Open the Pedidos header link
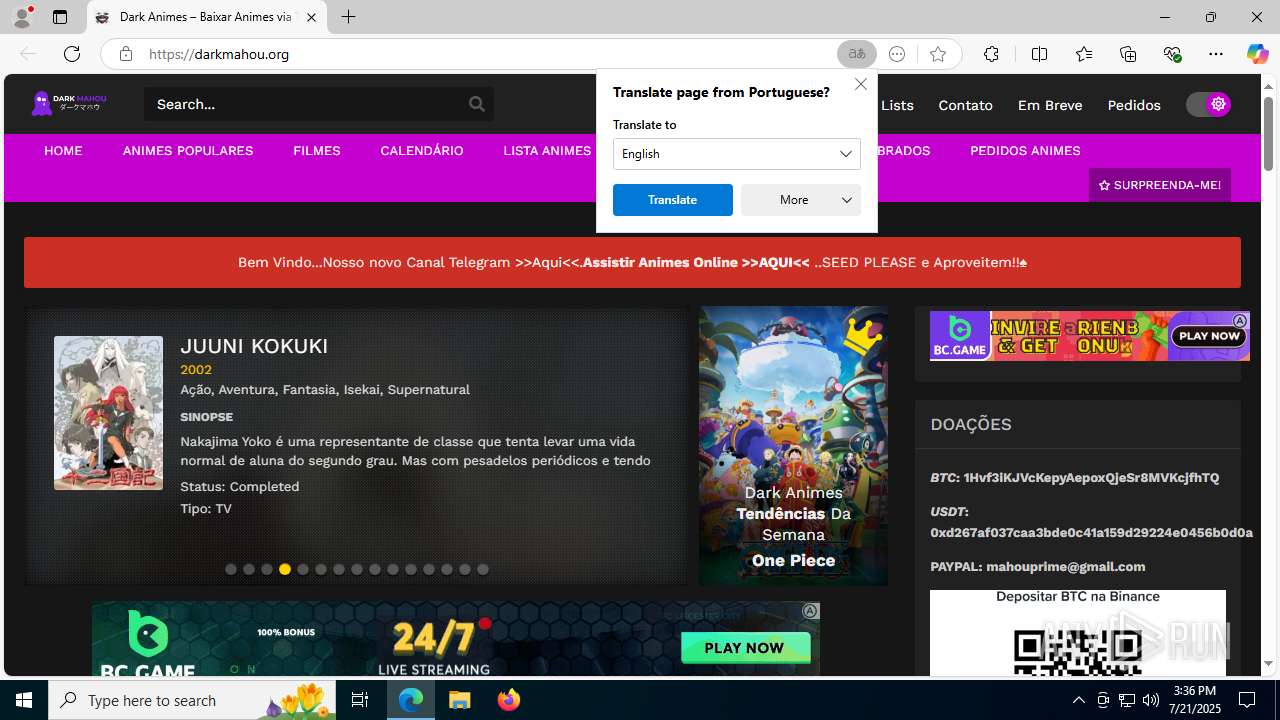The width and height of the screenshot is (1280, 720). click(x=1134, y=105)
